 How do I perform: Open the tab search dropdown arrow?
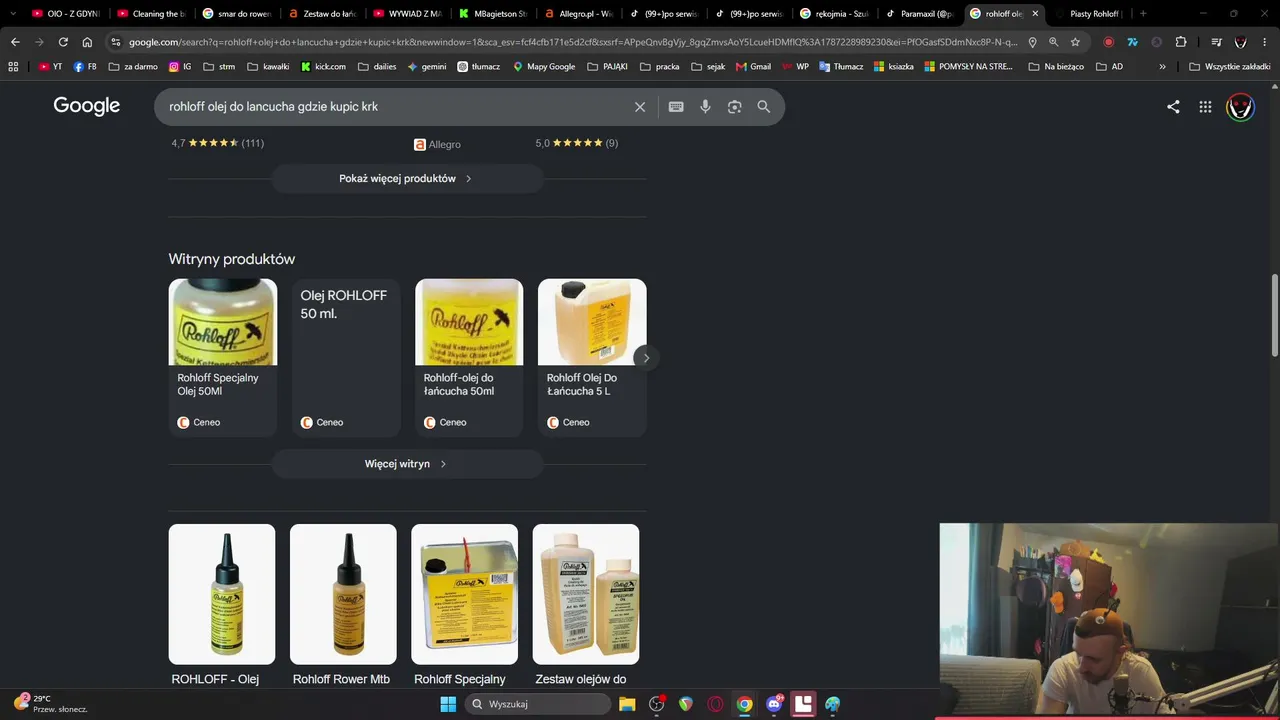(x=12, y=14)
